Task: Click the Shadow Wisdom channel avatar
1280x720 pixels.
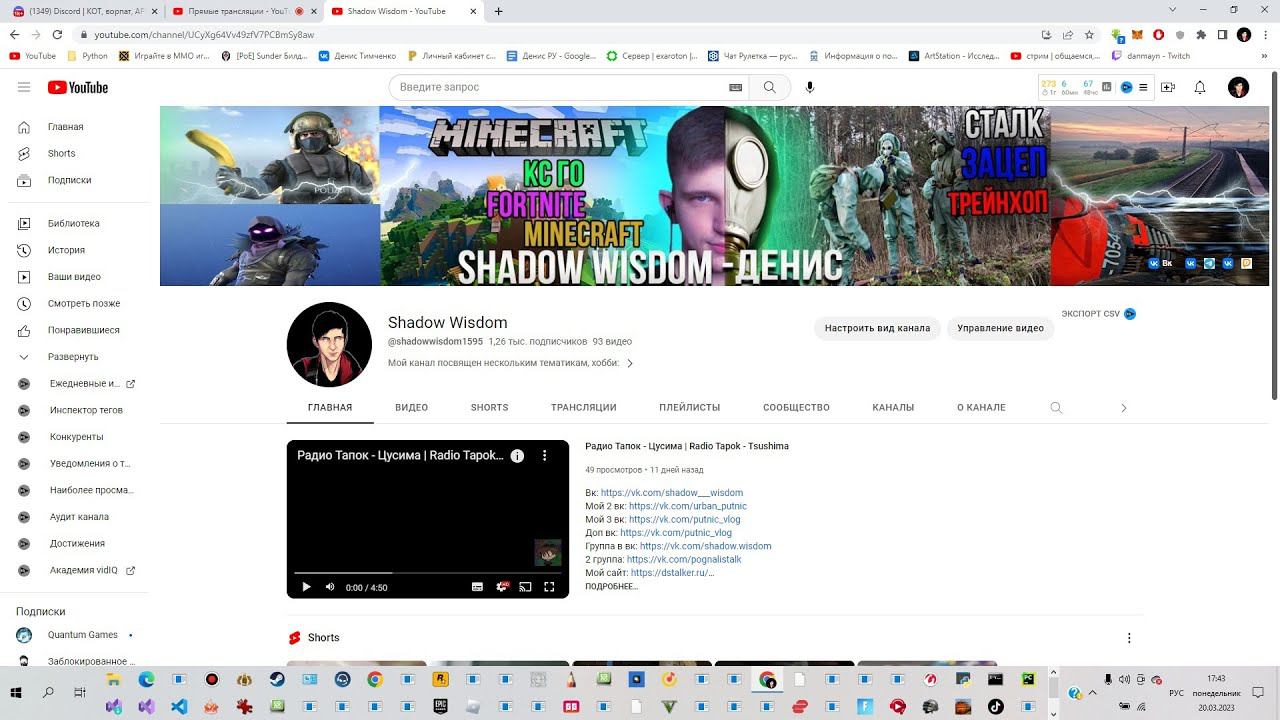Action: 329,344
